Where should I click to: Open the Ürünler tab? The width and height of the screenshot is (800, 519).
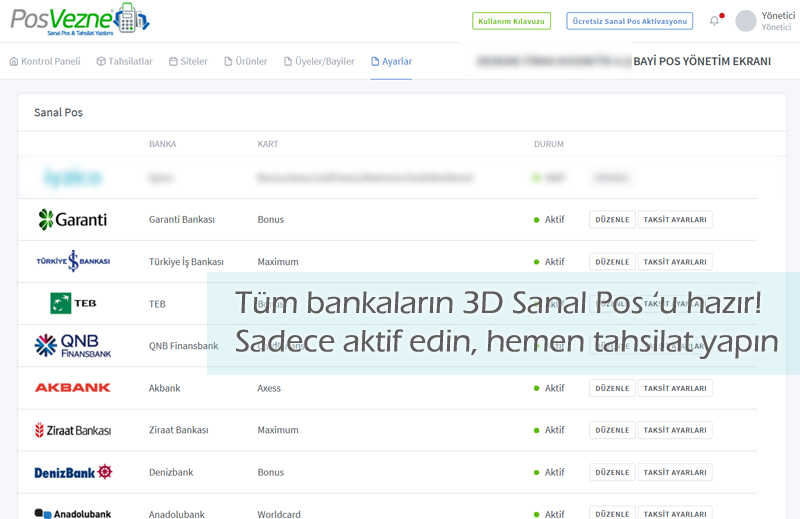pyautogui.click(x=245, y=61)
